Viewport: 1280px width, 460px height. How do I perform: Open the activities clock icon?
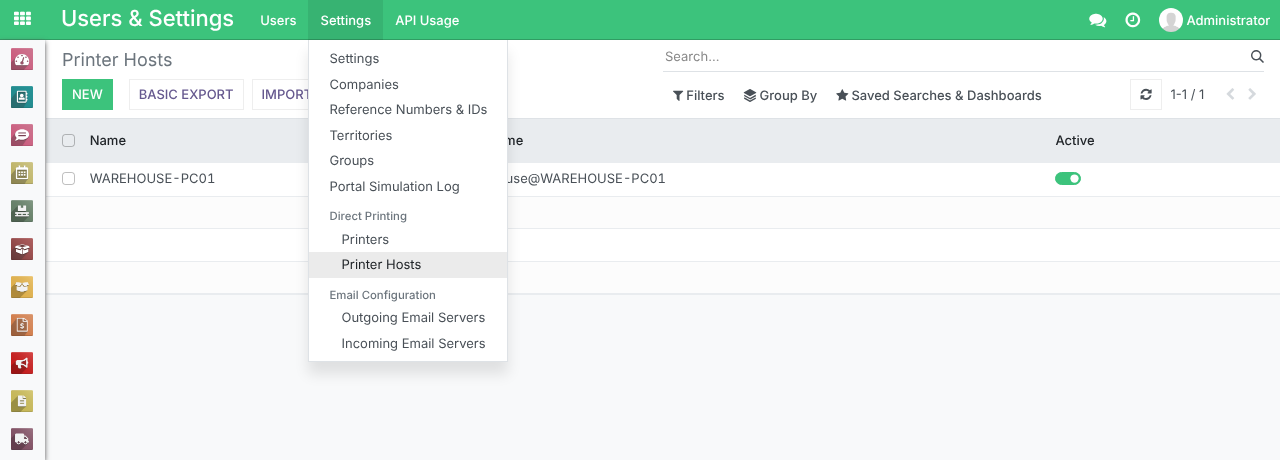(x=1133, y=20)
